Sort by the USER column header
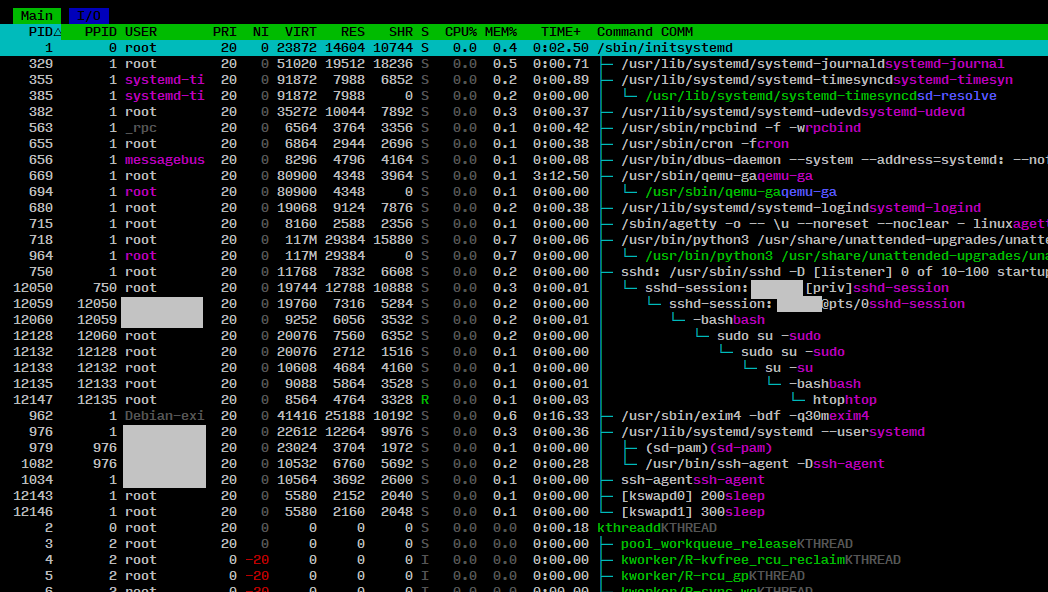Viewport: 1048px width, 592px height. coord(141,32)
